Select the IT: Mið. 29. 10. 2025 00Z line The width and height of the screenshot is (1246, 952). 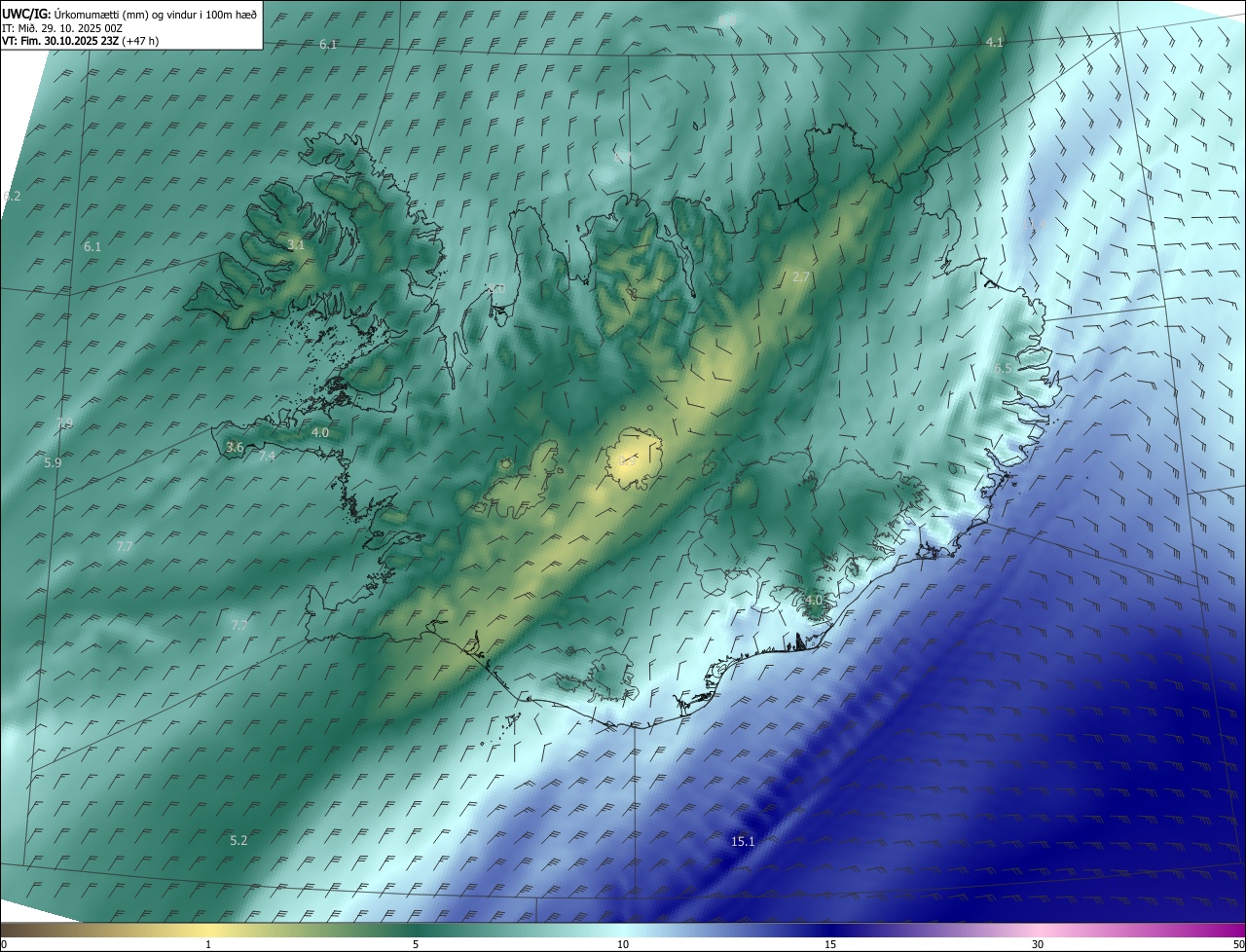click(61, 27)
